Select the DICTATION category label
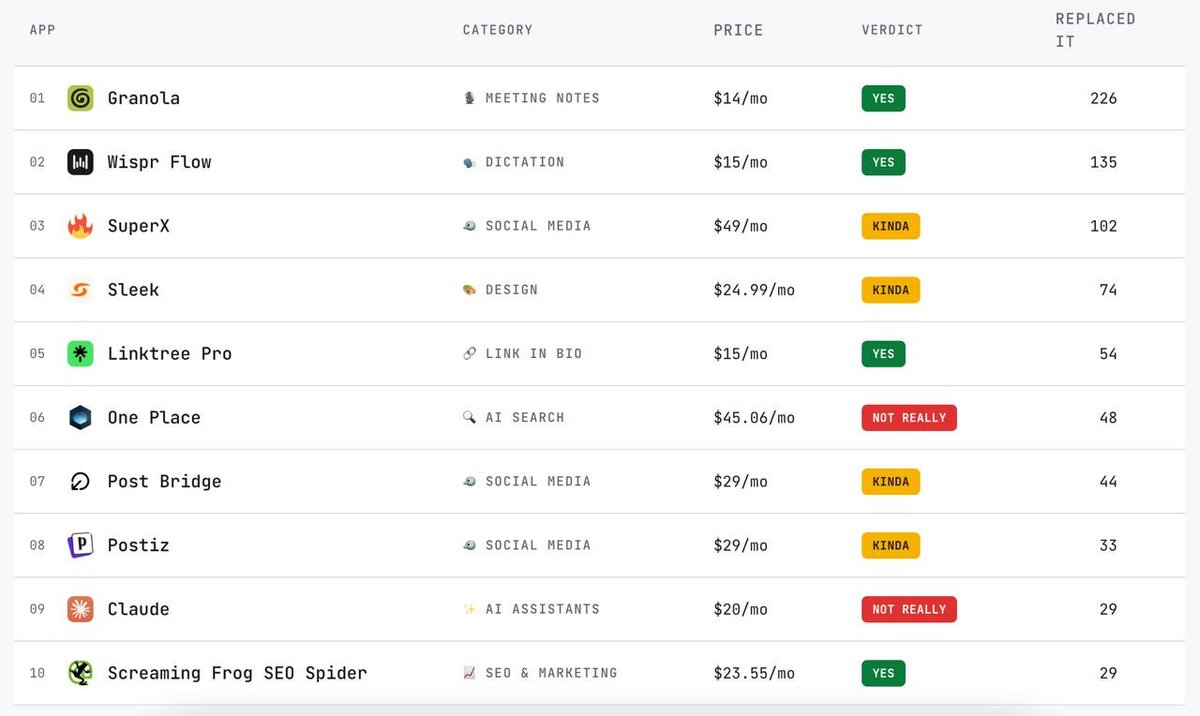1200x716 pixels. (525, 162)
